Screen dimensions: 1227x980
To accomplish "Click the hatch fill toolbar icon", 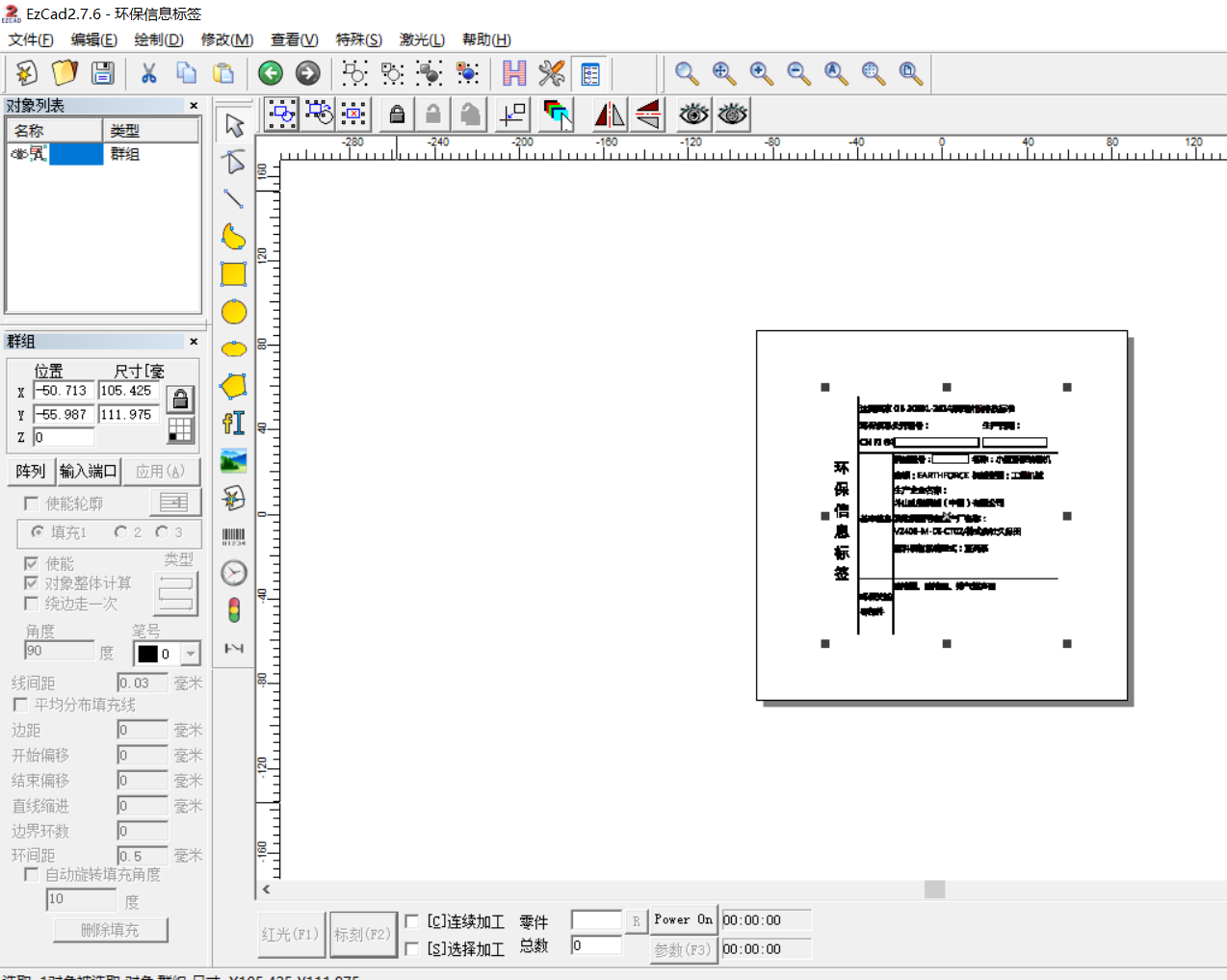I will tap(514, 73).
